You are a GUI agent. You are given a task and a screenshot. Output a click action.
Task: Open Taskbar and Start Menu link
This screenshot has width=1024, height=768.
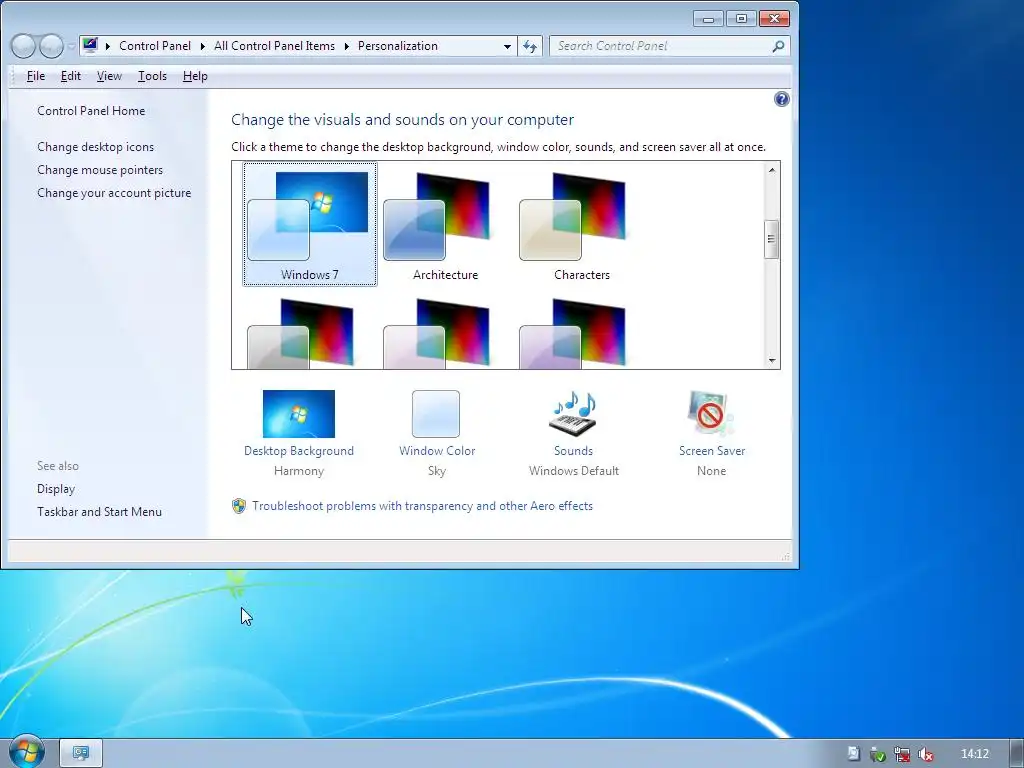pos(99,512)
